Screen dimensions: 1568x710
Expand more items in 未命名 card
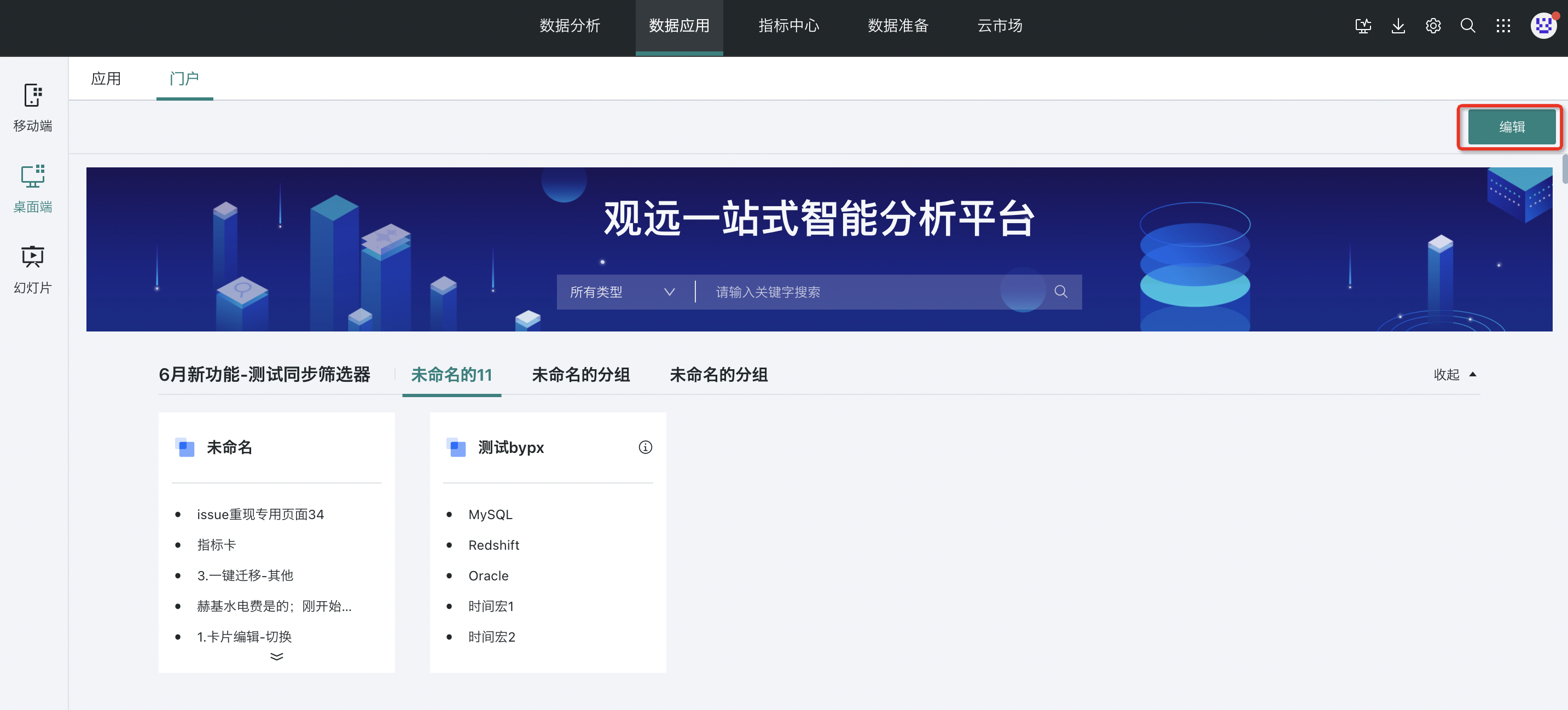276,656
